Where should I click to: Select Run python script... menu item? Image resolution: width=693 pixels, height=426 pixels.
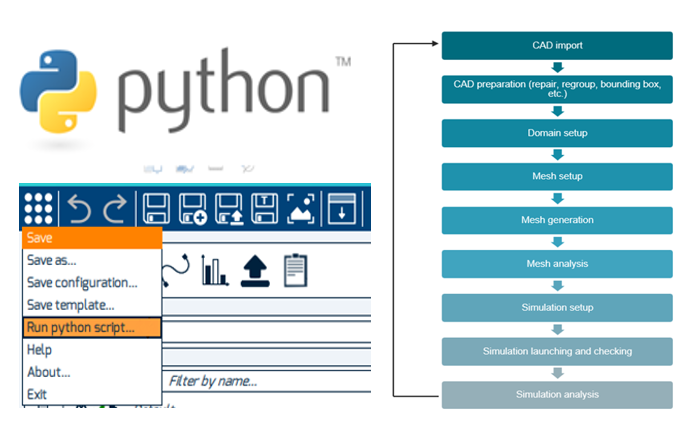91,327
